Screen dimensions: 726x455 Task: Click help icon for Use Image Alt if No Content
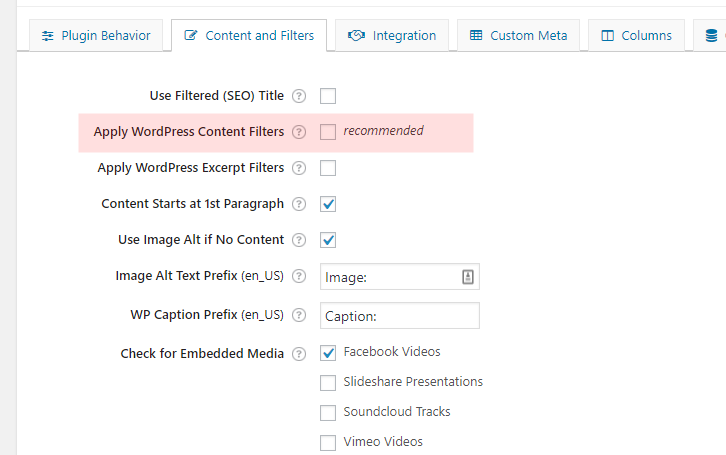click(298, 240)
